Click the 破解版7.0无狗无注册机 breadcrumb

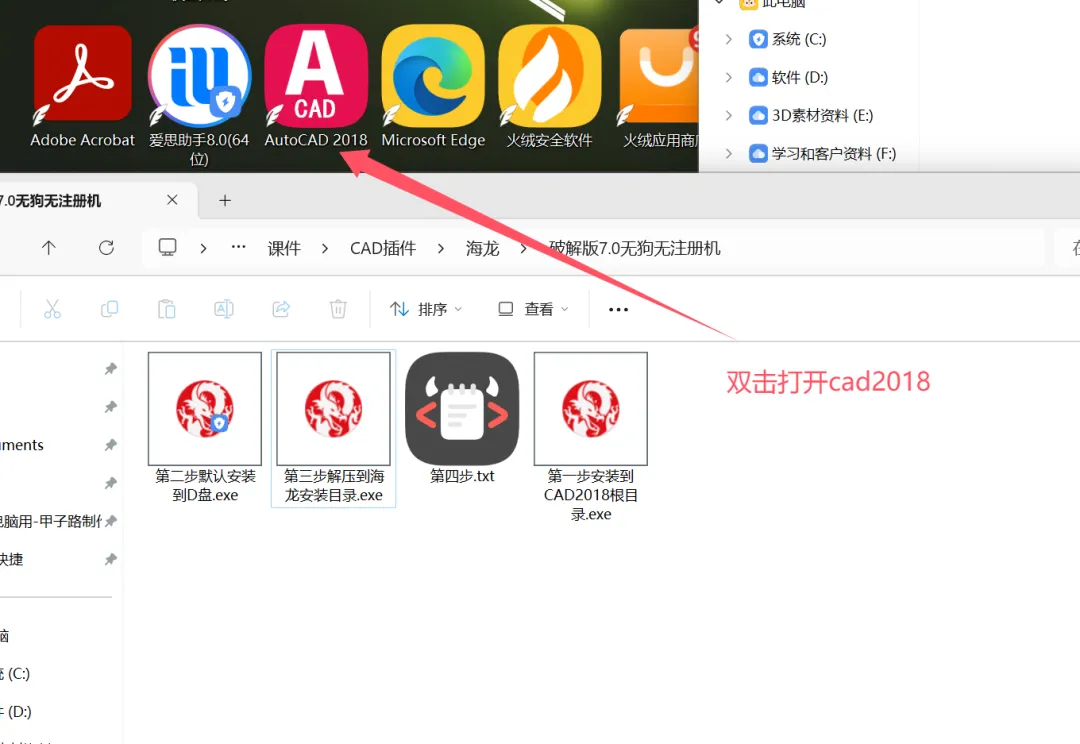click(x=634, y=248)
